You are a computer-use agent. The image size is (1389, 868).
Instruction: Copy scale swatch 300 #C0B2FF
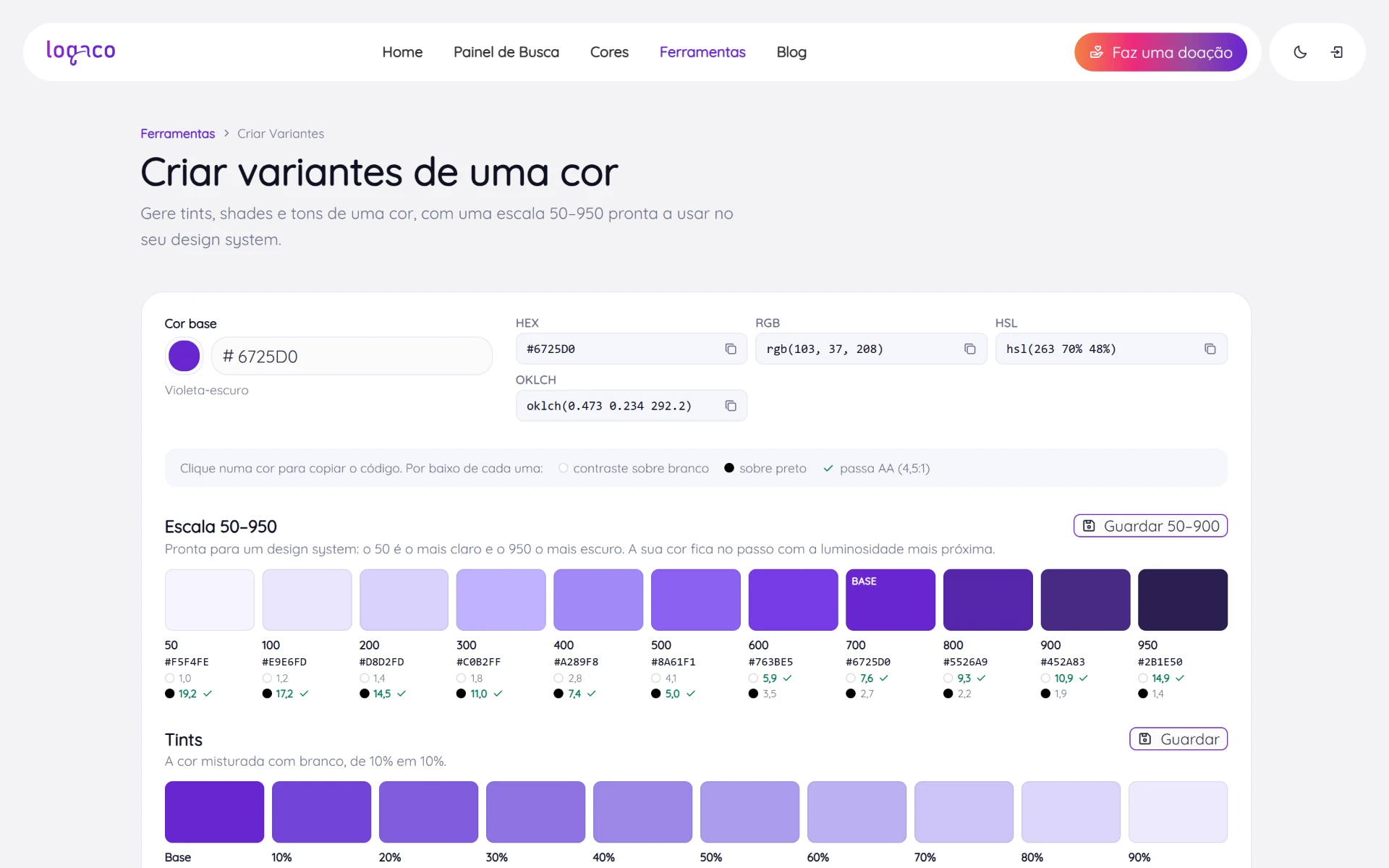(501, 600)
